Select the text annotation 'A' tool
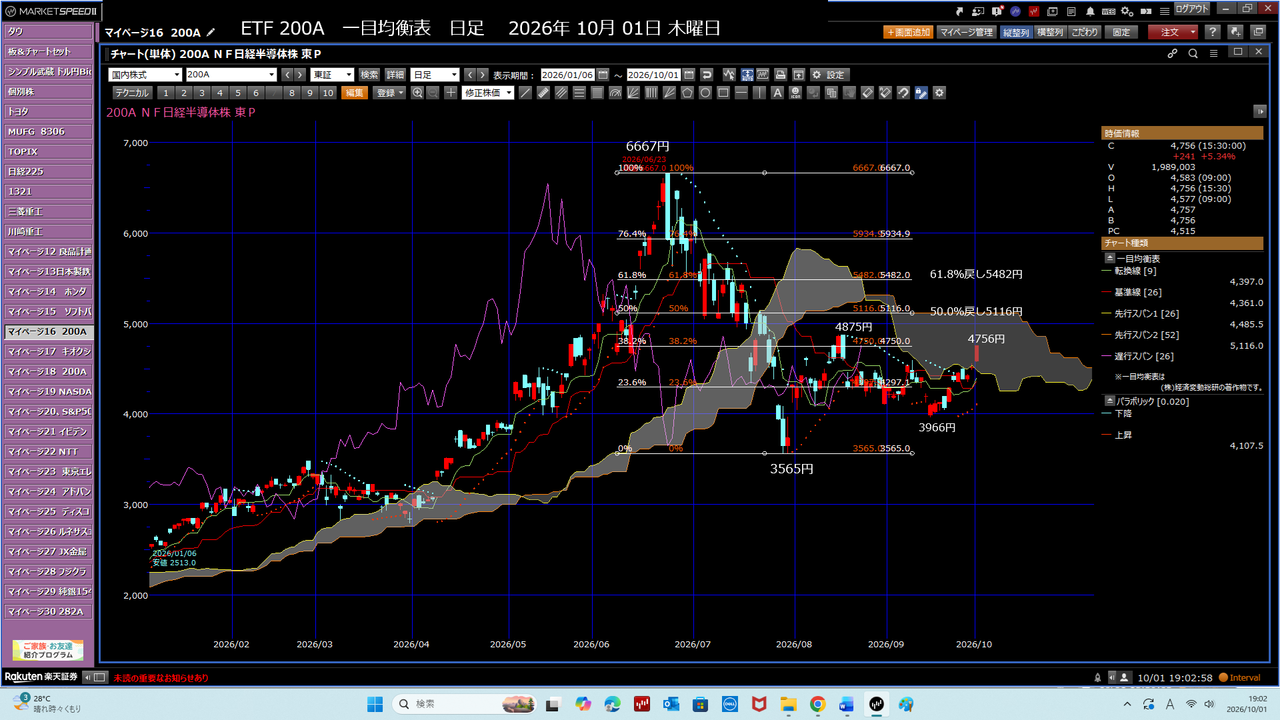 click(777, 93)
